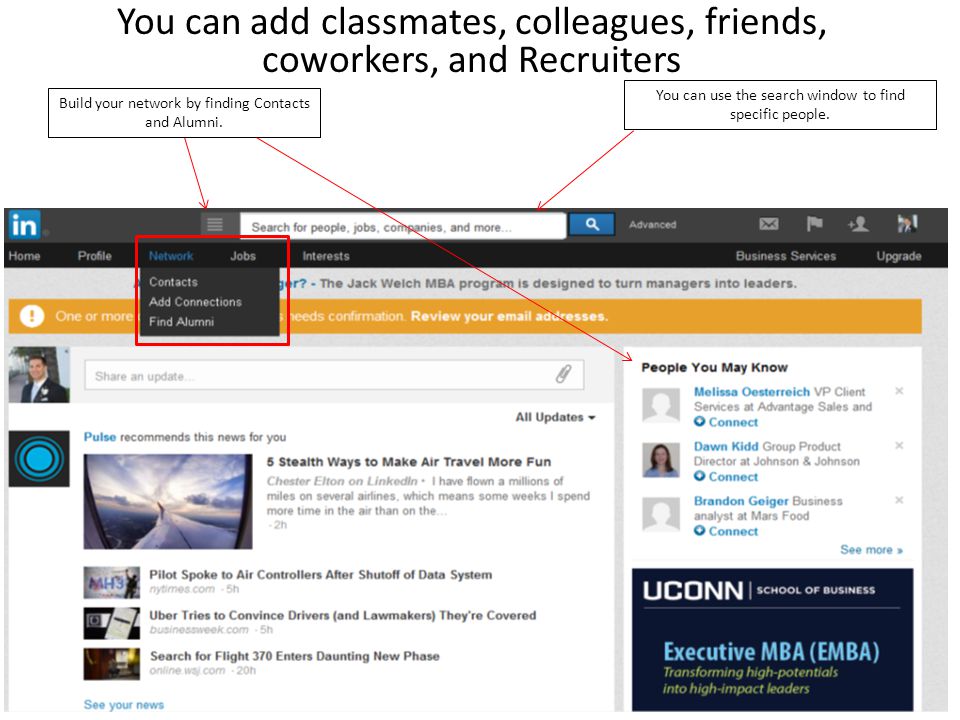The height and width of the screenshot is (720, 960).
Task: Open the search category list icon
Action: (215, 225)
